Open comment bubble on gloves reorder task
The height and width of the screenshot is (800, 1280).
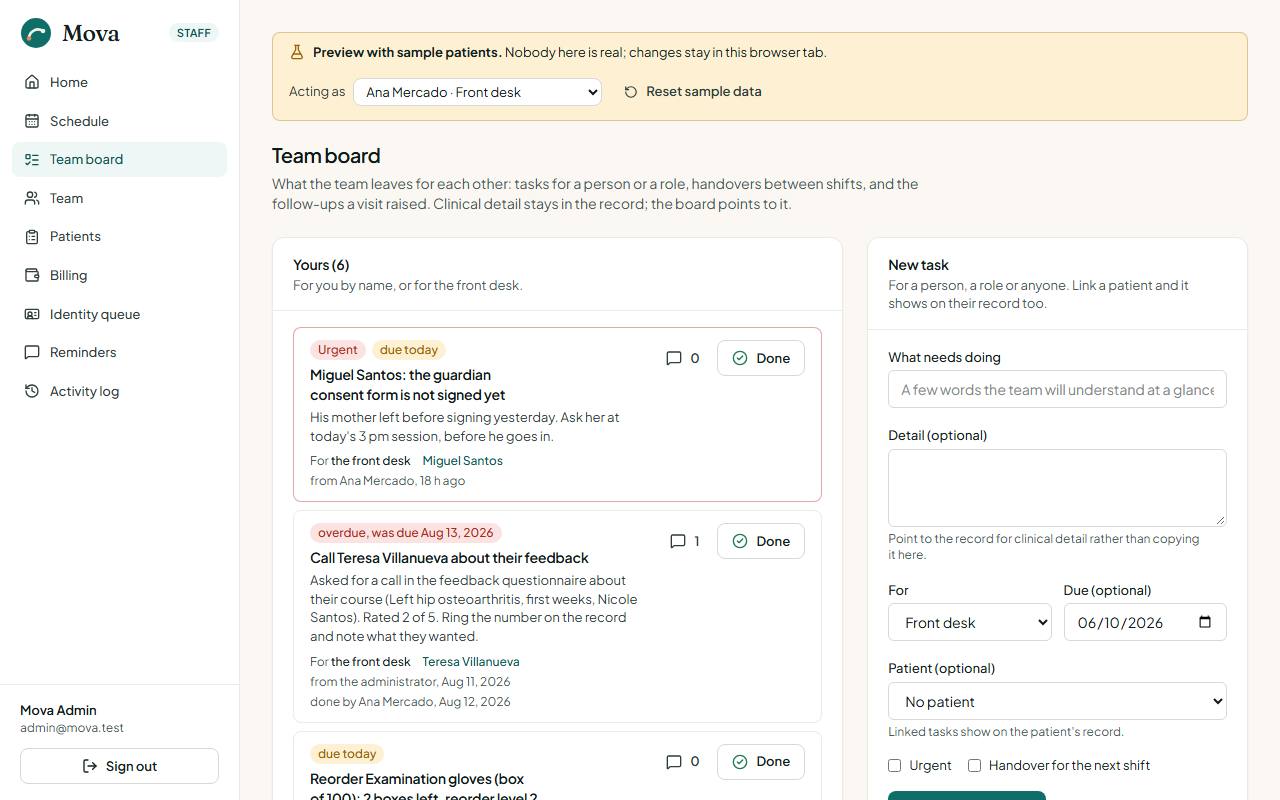click(x=674, y=762)
